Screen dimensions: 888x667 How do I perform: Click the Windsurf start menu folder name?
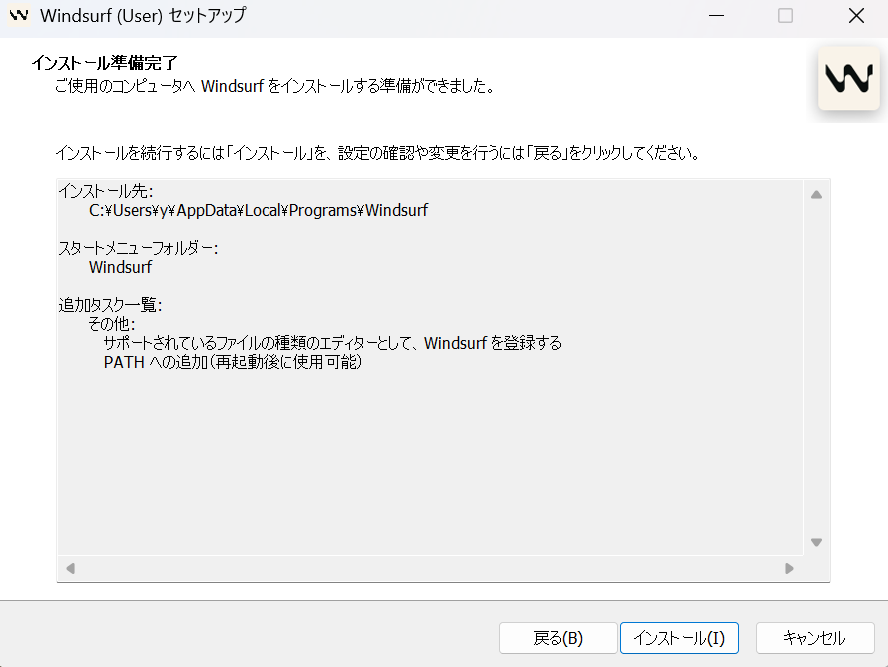(x=121, y=267)
